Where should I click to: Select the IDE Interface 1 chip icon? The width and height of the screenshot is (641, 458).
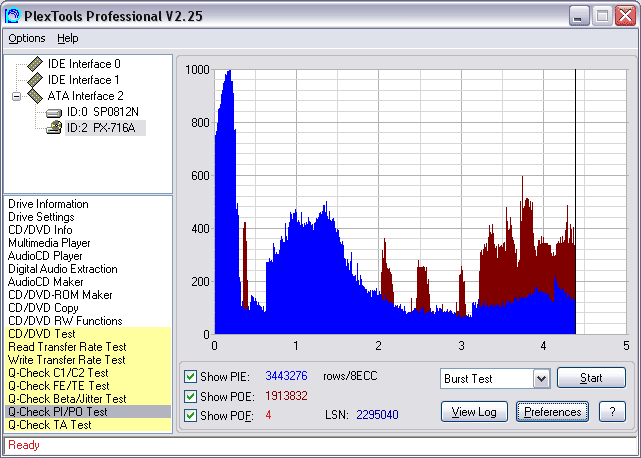tap(35, 80)
